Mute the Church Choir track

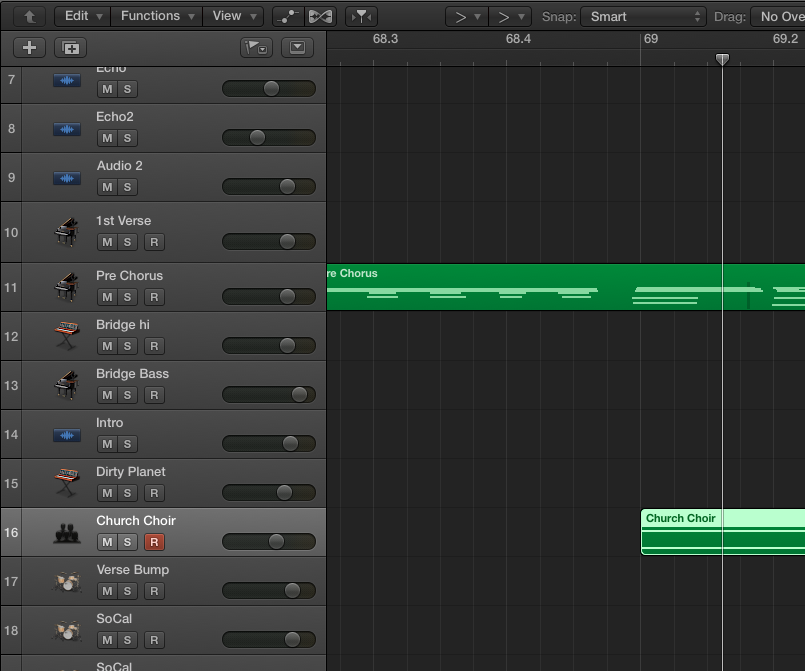(107, 543)
